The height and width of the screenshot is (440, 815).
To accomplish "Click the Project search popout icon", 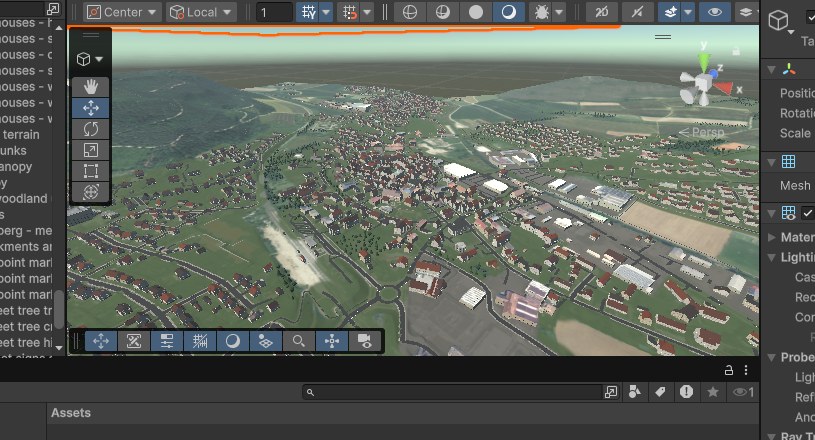I will tap(611, 392).
